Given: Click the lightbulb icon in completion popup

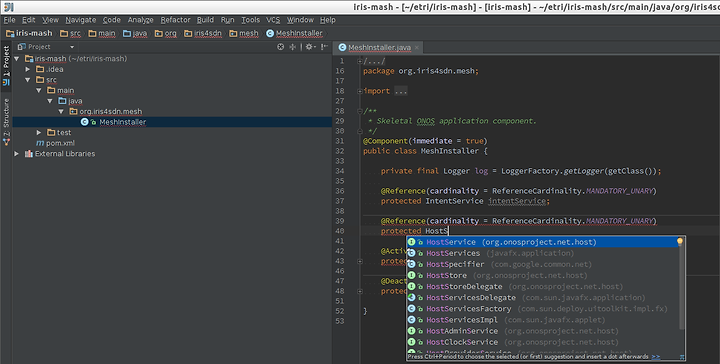Looking at the screenshot, I should click(x=680, y=242).
